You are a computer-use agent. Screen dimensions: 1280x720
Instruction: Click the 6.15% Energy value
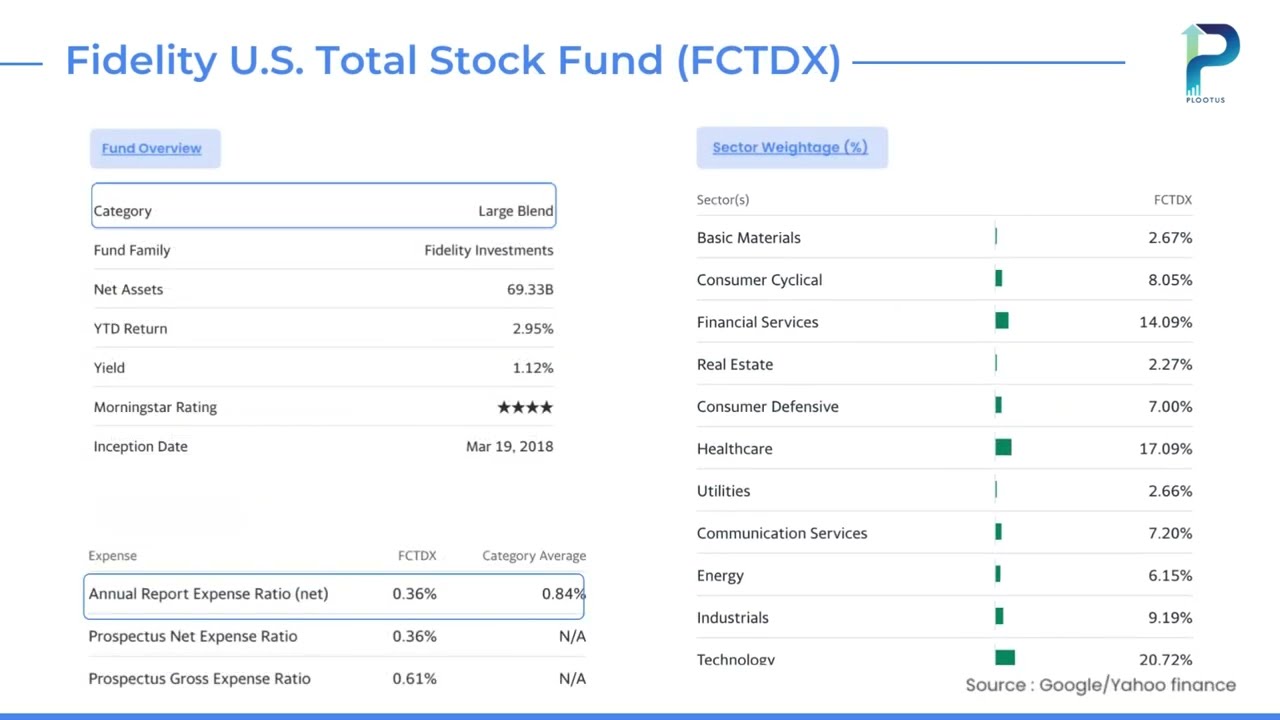coord(1170,575)
